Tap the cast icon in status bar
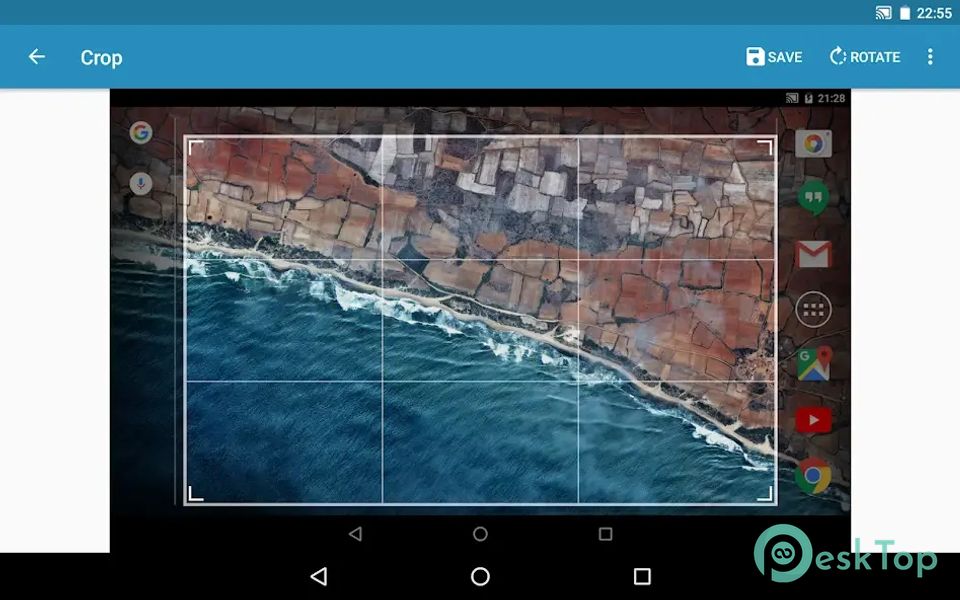Screen dimensions: 960x600 click(883, 13)
